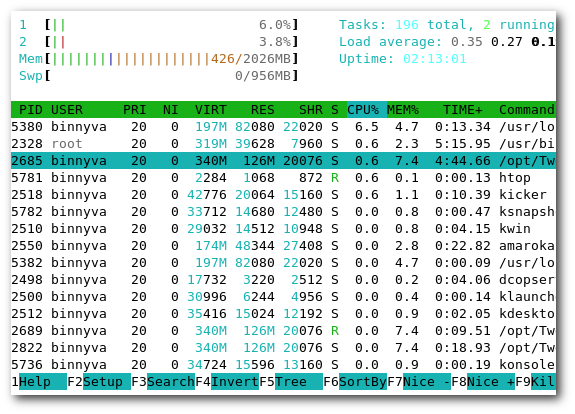Click Nice + to lower the process priority
Image resolution: width=575 pixels, height=414 pixels.
pyautogui.click(x=491, y=382)
